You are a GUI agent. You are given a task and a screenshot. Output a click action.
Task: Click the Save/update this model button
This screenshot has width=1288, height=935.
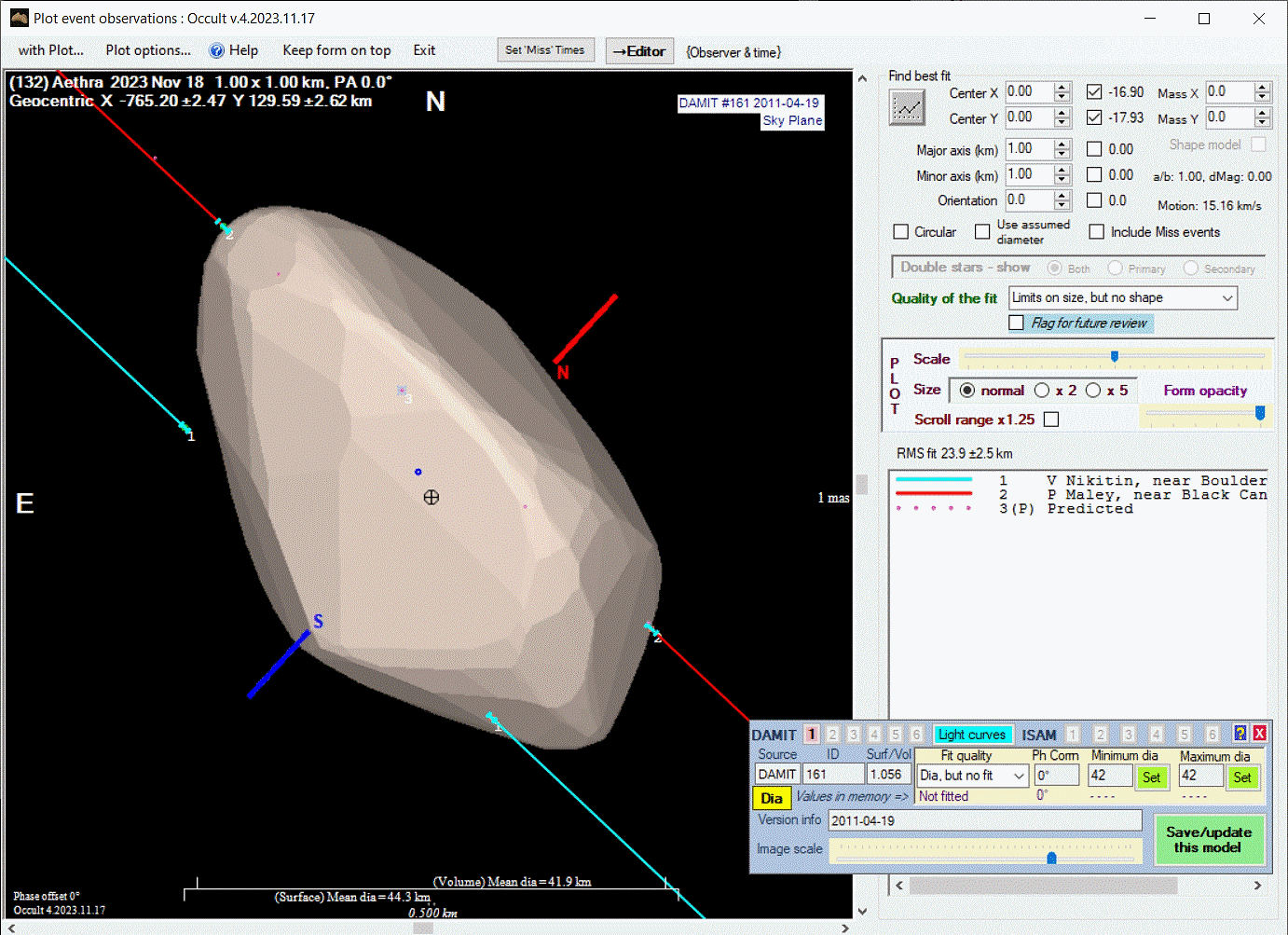[x=1208, y=840]
